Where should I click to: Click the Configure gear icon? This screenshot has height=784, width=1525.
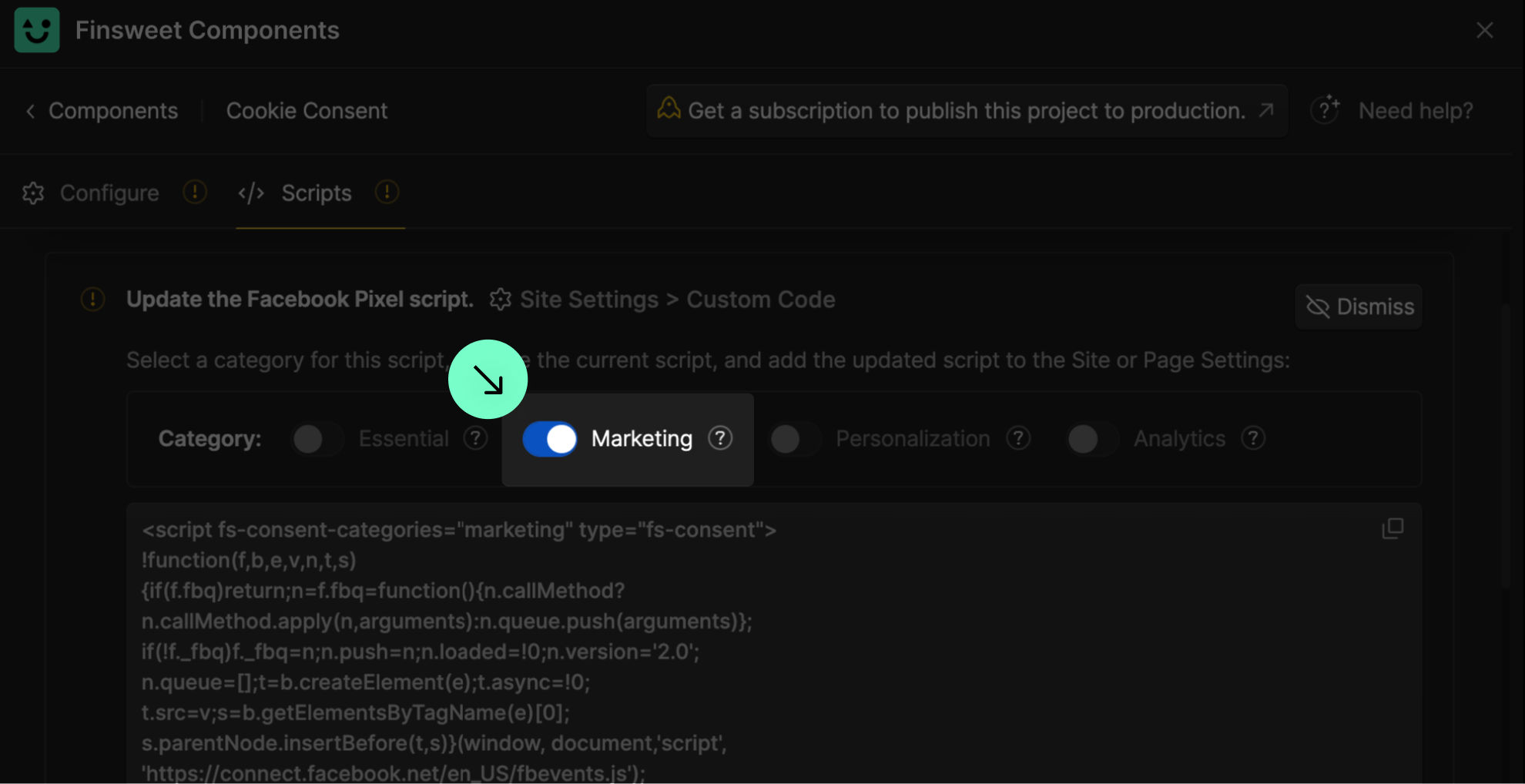(33, 193)
